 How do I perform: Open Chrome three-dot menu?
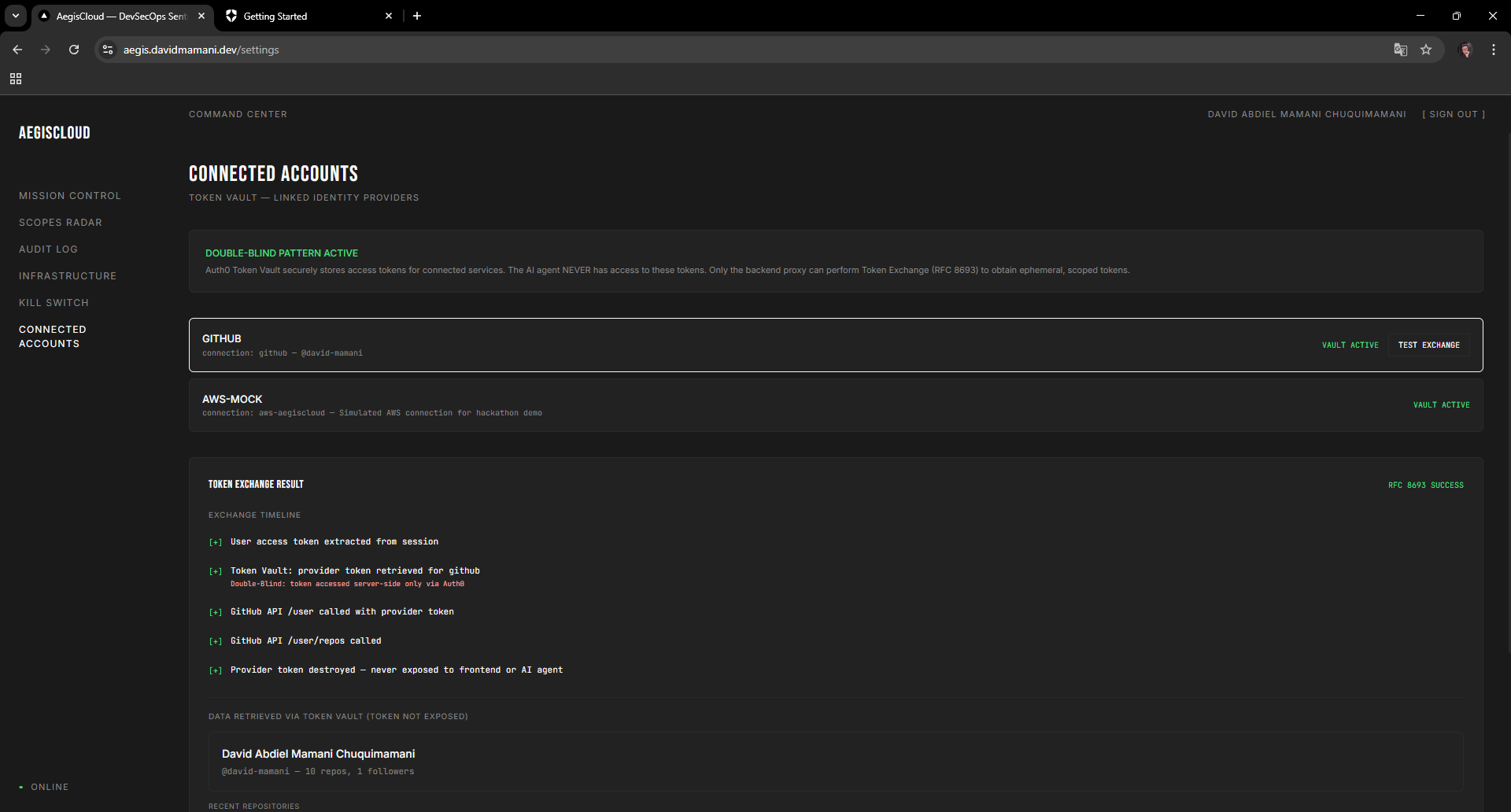pos(1494,50)
